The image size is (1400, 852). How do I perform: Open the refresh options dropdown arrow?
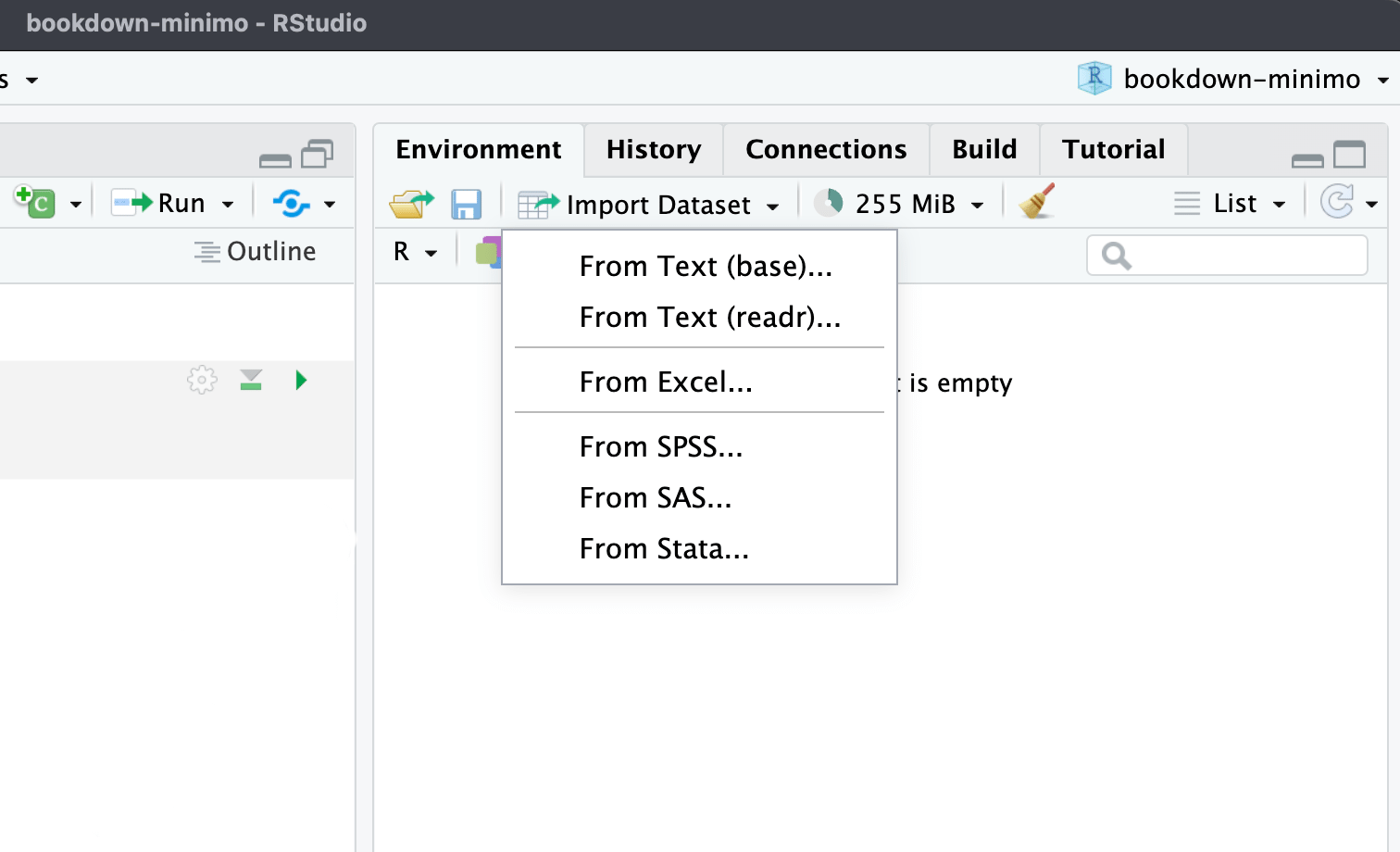tap(1372, 205)
